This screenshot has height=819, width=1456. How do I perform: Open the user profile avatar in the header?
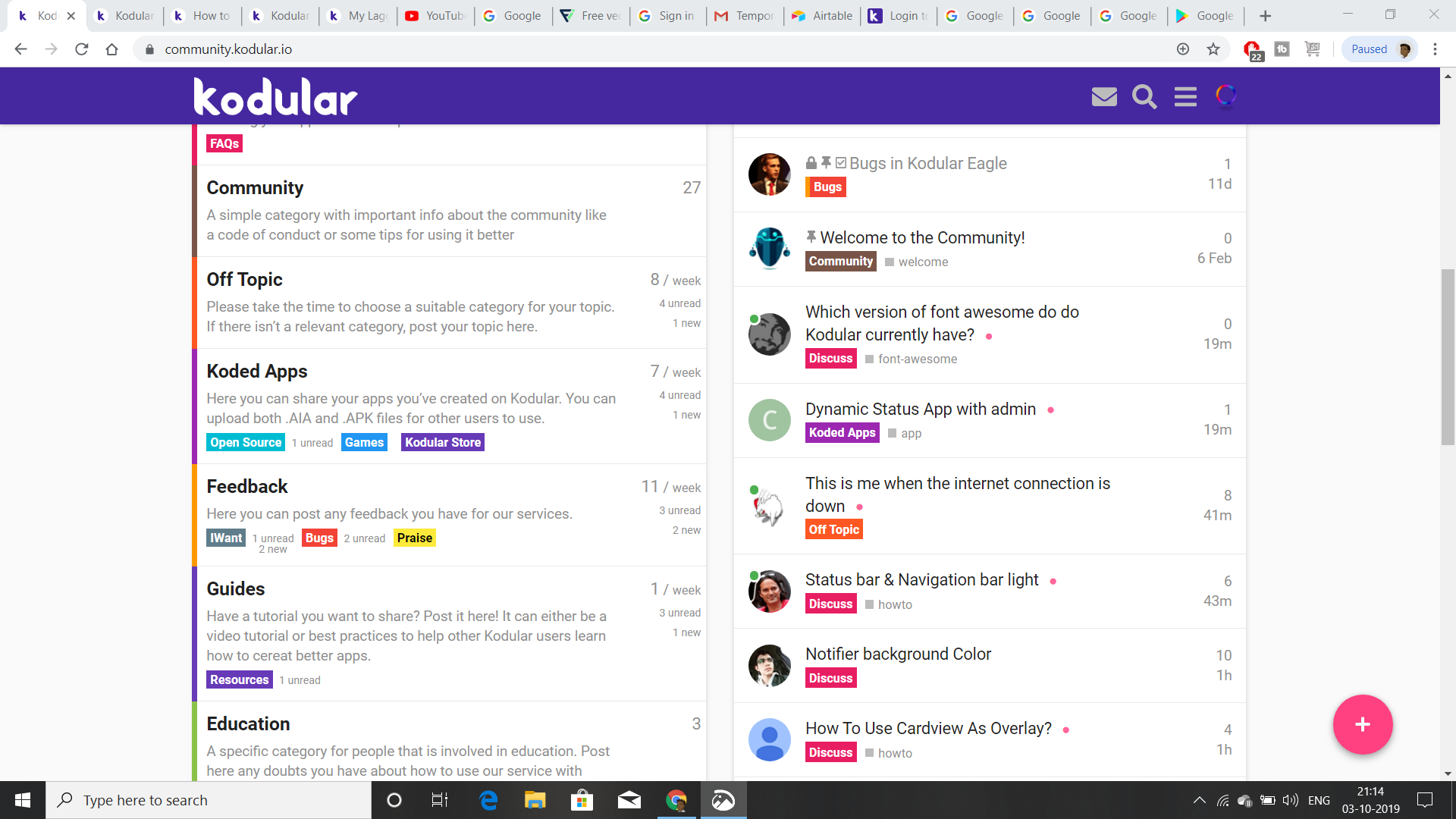click(x=1225, y=96)
